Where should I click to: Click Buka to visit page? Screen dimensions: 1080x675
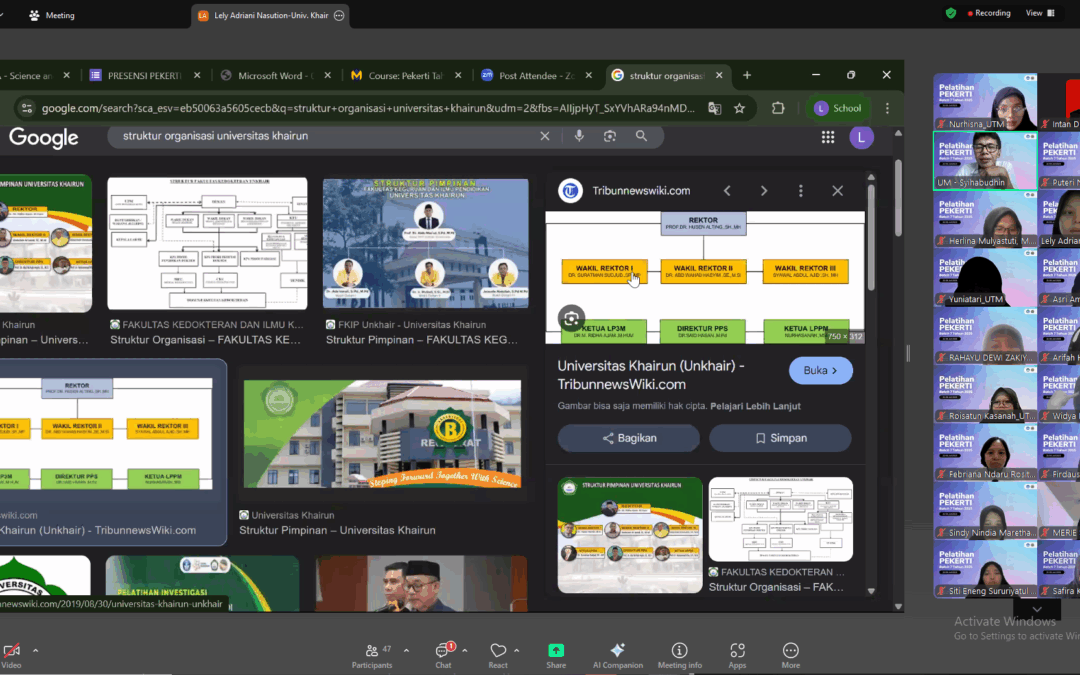click(x=820, y=371)
